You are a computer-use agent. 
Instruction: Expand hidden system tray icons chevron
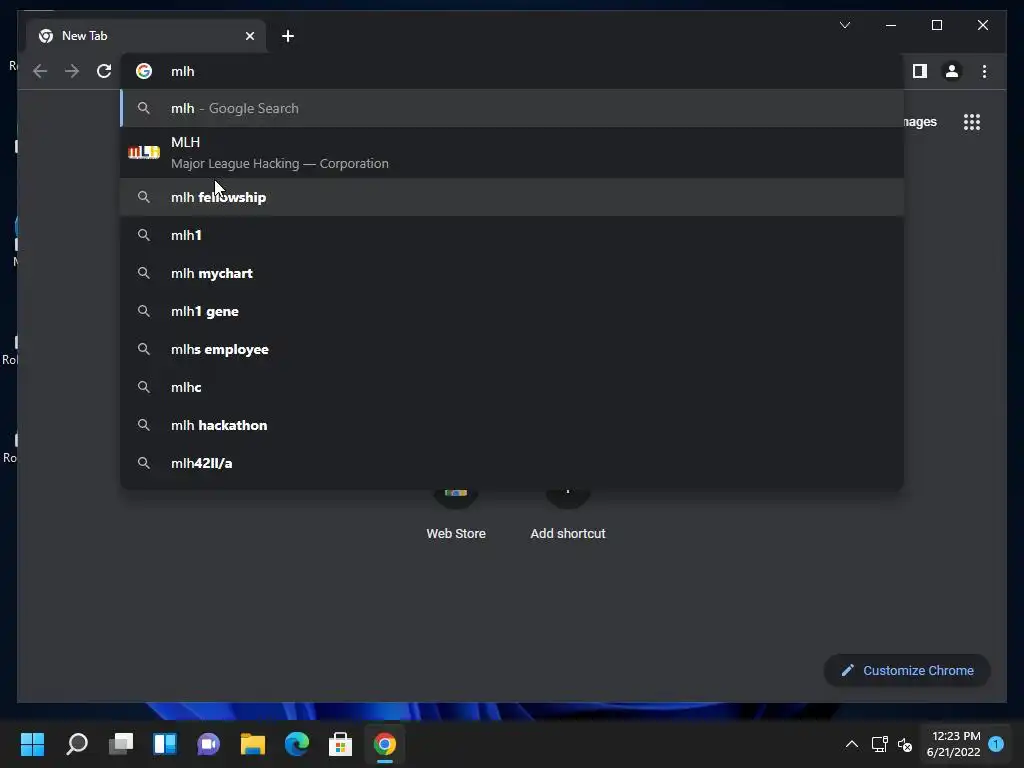coord(852,744)
